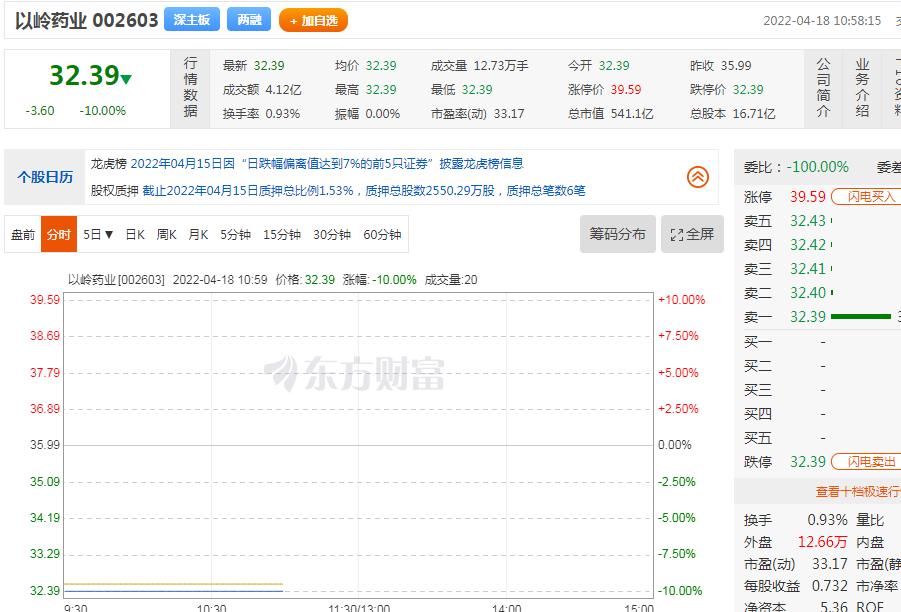Click the 深主板 tag
Screen dimensions: 901x612
[x=192, y=20]
